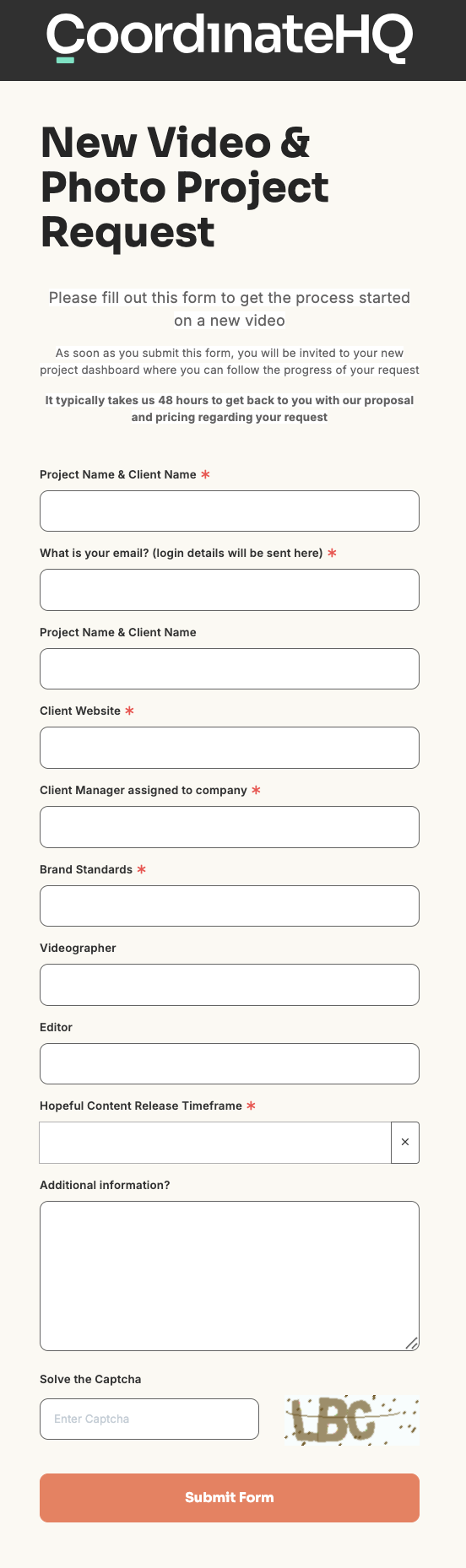Image resolution: width=466 pixels, height=1568 pixels.
Task: Select the Enter Captcha input box
Action: [149, 1419]
